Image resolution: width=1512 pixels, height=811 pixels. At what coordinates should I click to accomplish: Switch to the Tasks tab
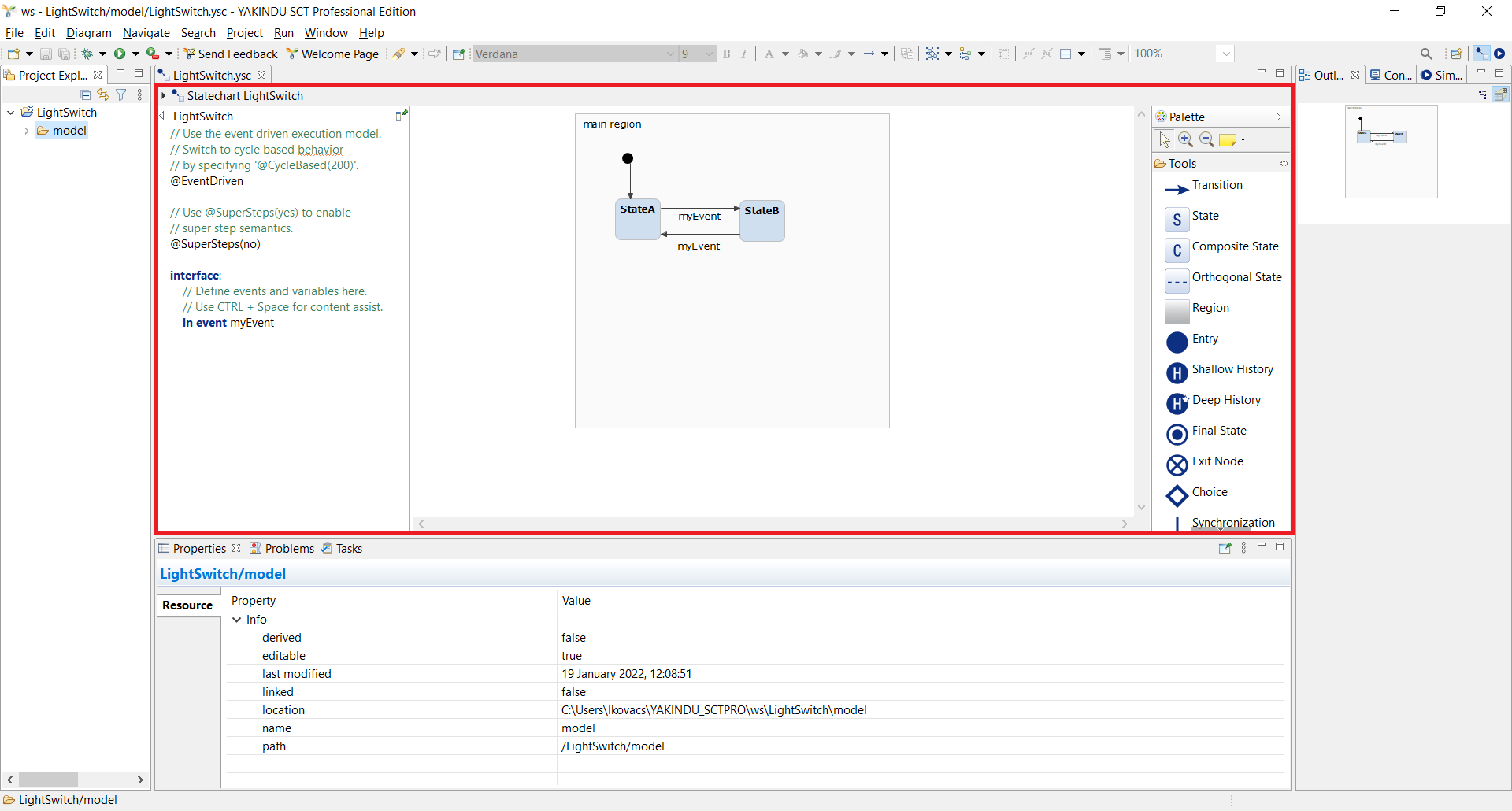pyautogui.click(x=342, y=549)
